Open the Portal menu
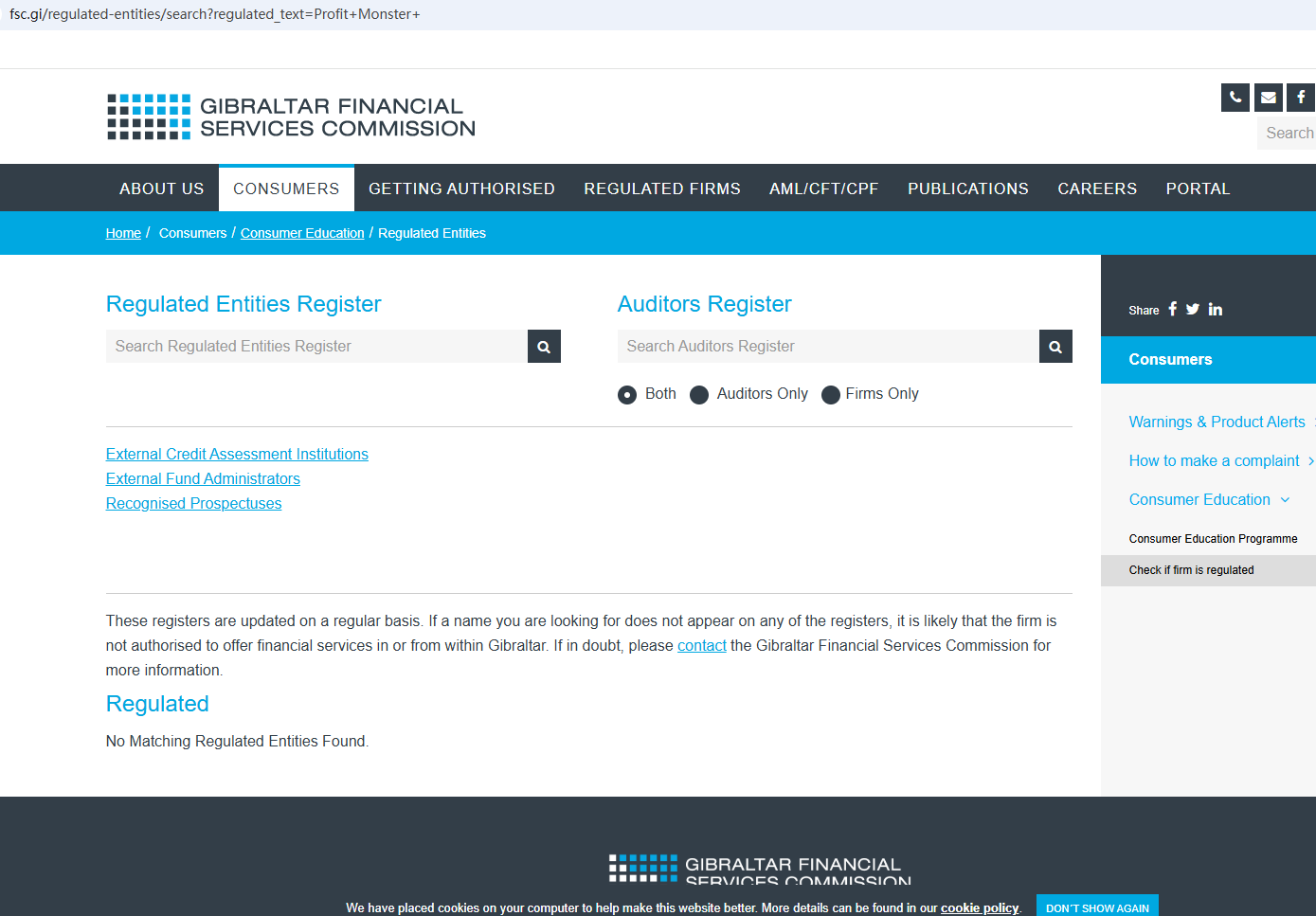 (1198, 189)
